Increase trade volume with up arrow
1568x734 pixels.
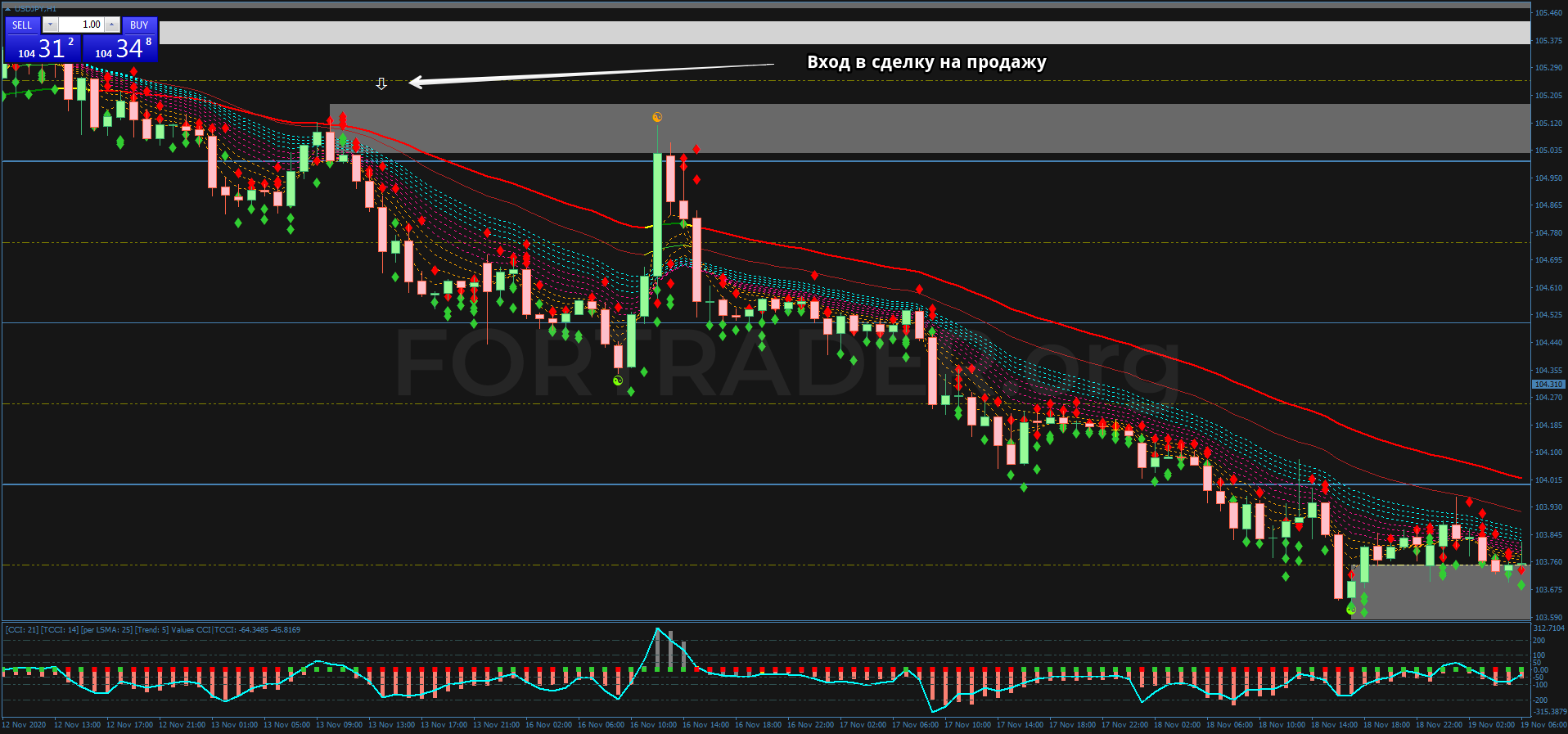tap(112, 25)
